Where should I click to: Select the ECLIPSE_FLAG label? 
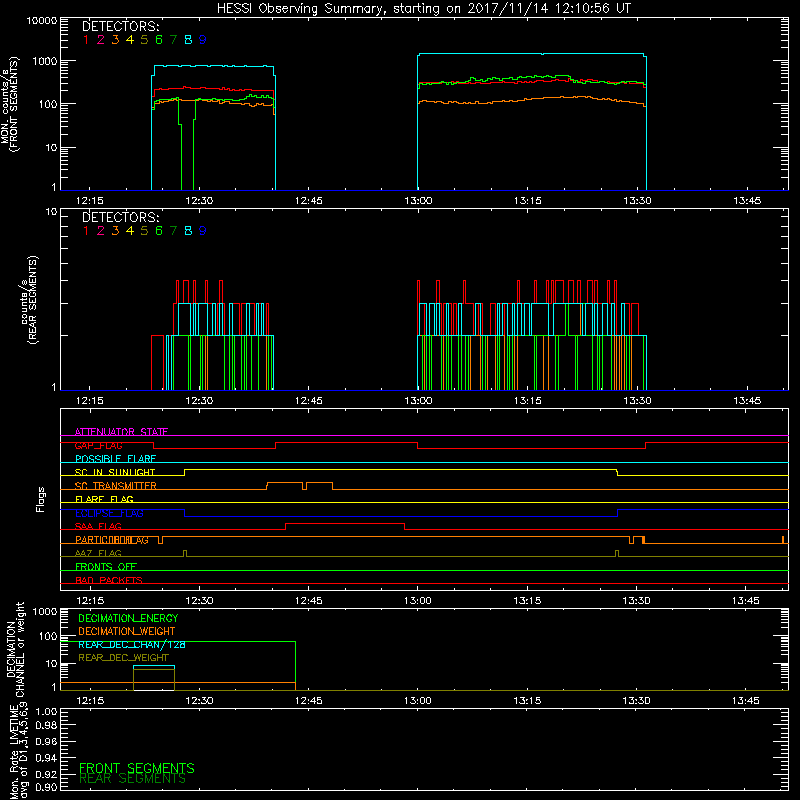click(109, 513)
